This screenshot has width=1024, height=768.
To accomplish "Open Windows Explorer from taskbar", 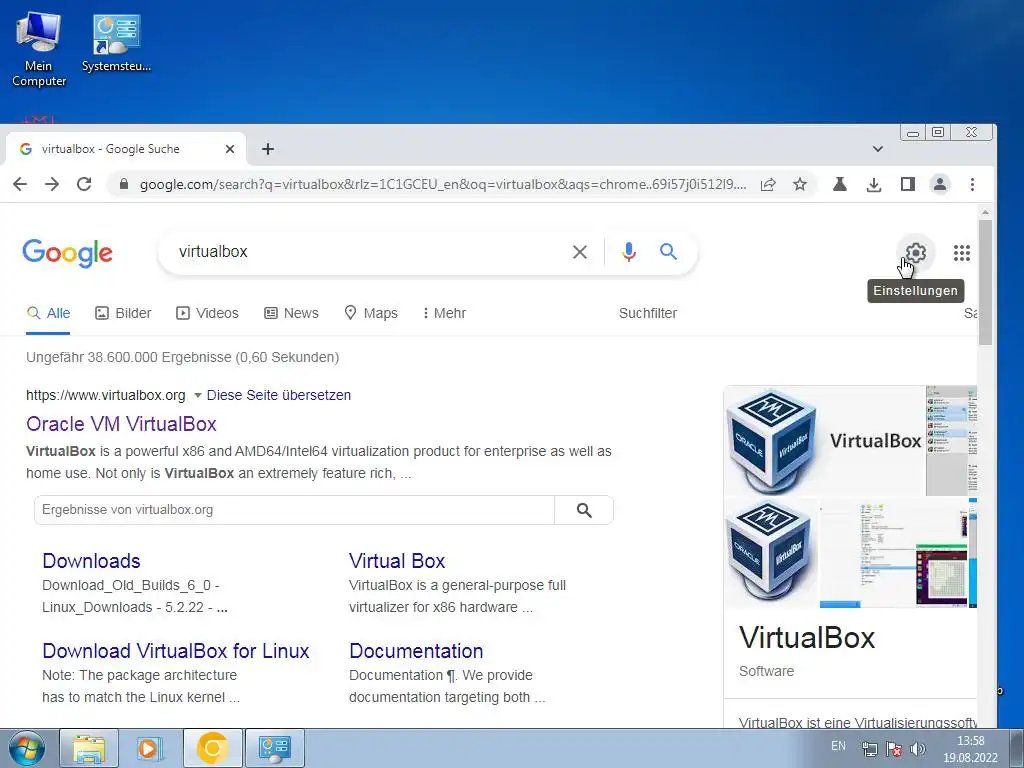I will (89, 748).
